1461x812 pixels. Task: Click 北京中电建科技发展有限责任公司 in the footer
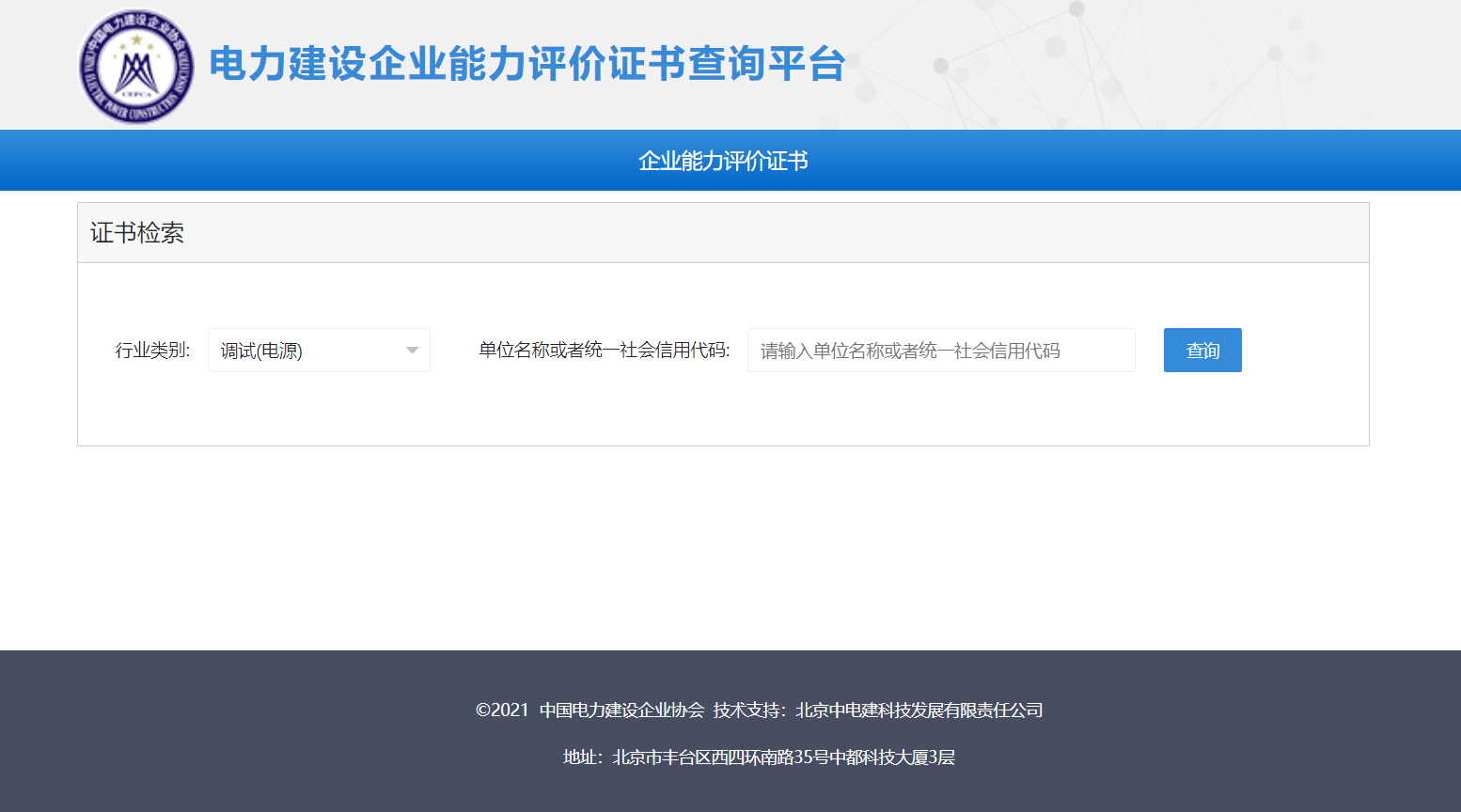919,710
